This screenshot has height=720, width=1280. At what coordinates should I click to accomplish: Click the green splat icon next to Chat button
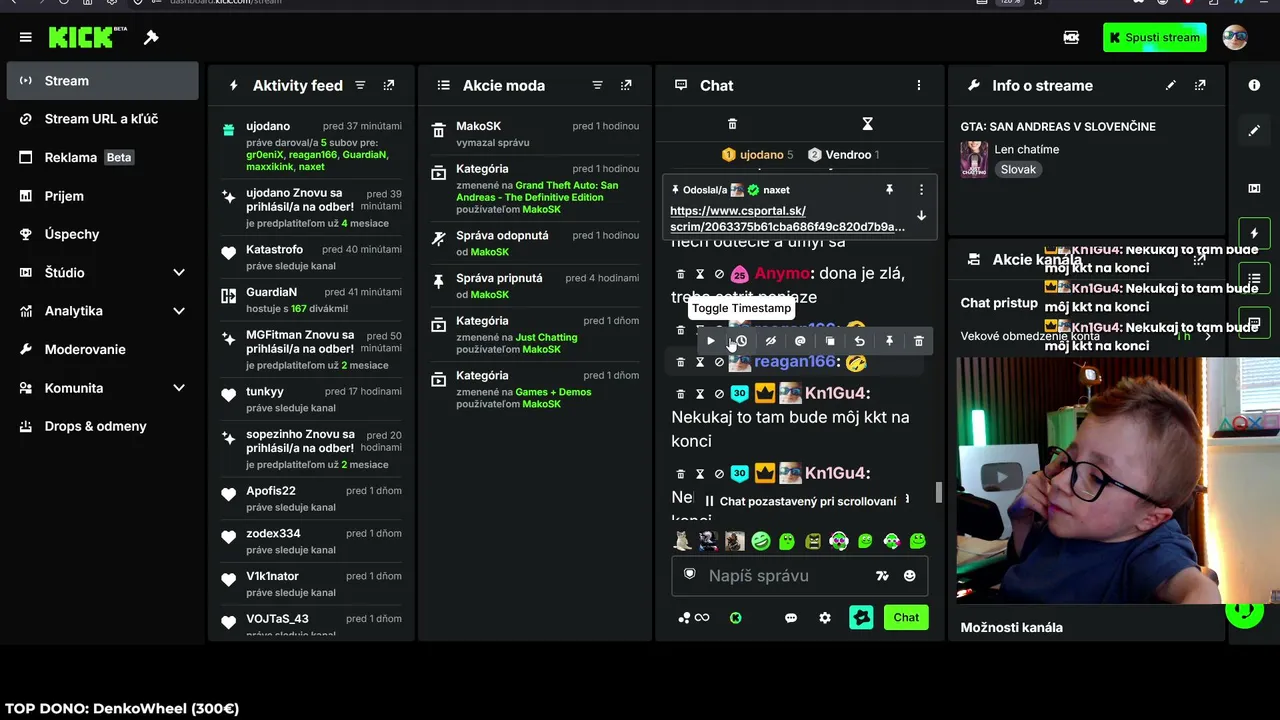pos(861,618)
